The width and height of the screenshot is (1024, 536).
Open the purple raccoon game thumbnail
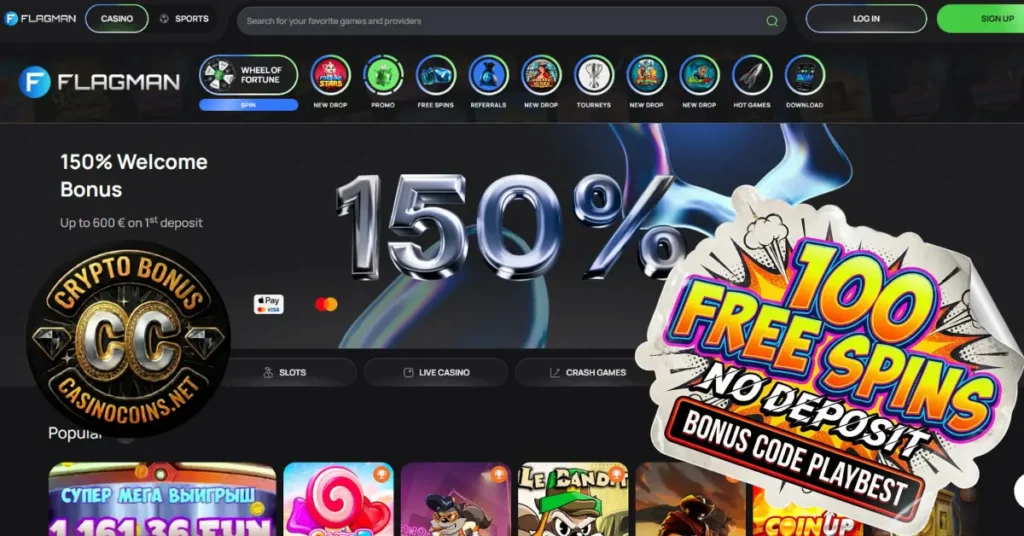click(456, 499)
